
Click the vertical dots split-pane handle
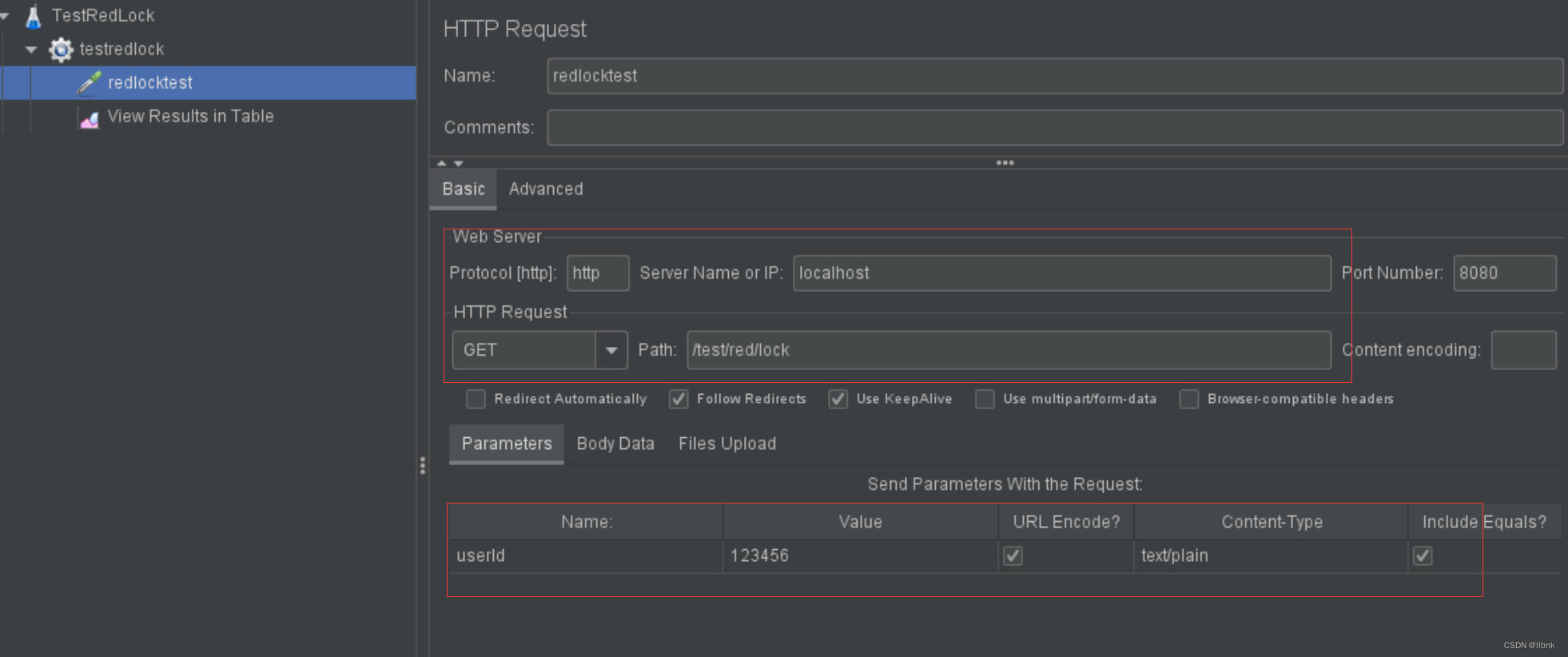423,465
